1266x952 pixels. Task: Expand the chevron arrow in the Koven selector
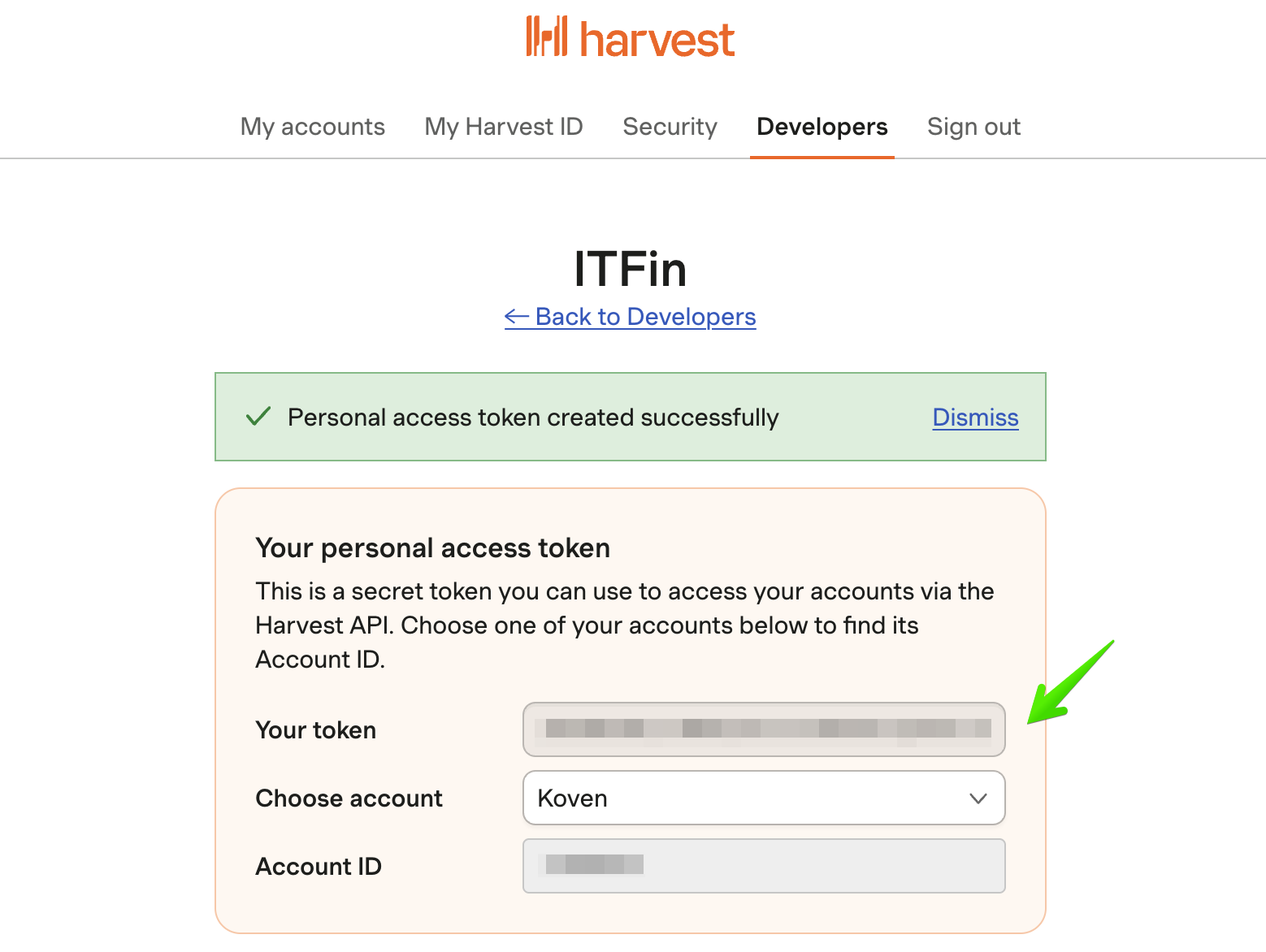pos(978,798)
